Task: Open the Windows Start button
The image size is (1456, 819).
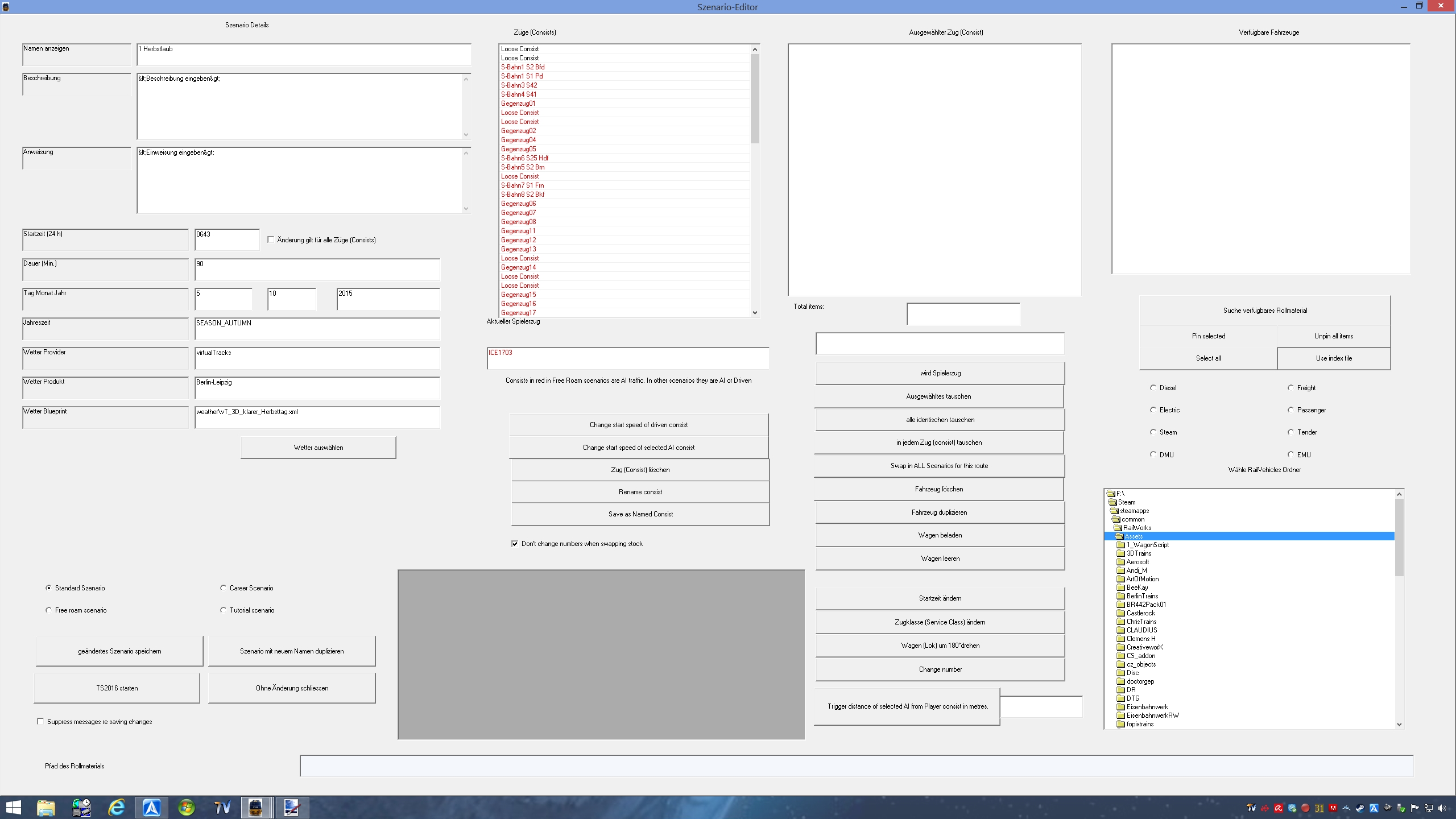Action: tap(13, 807)
